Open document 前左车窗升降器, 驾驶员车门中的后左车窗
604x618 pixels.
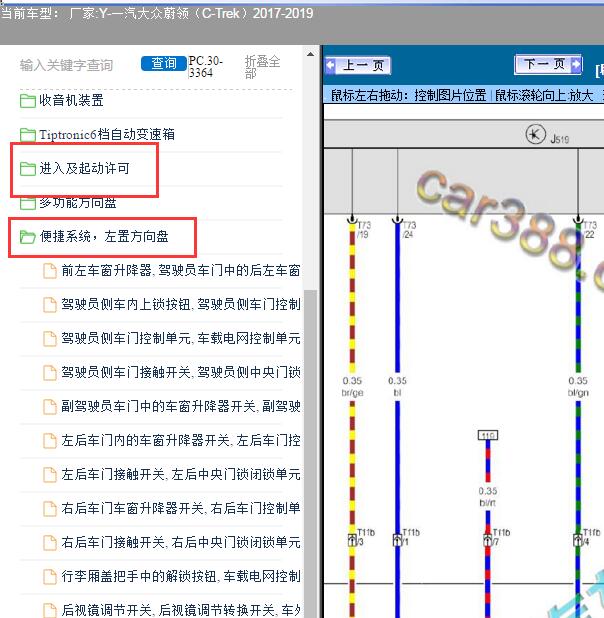click(x=181, y=270)
